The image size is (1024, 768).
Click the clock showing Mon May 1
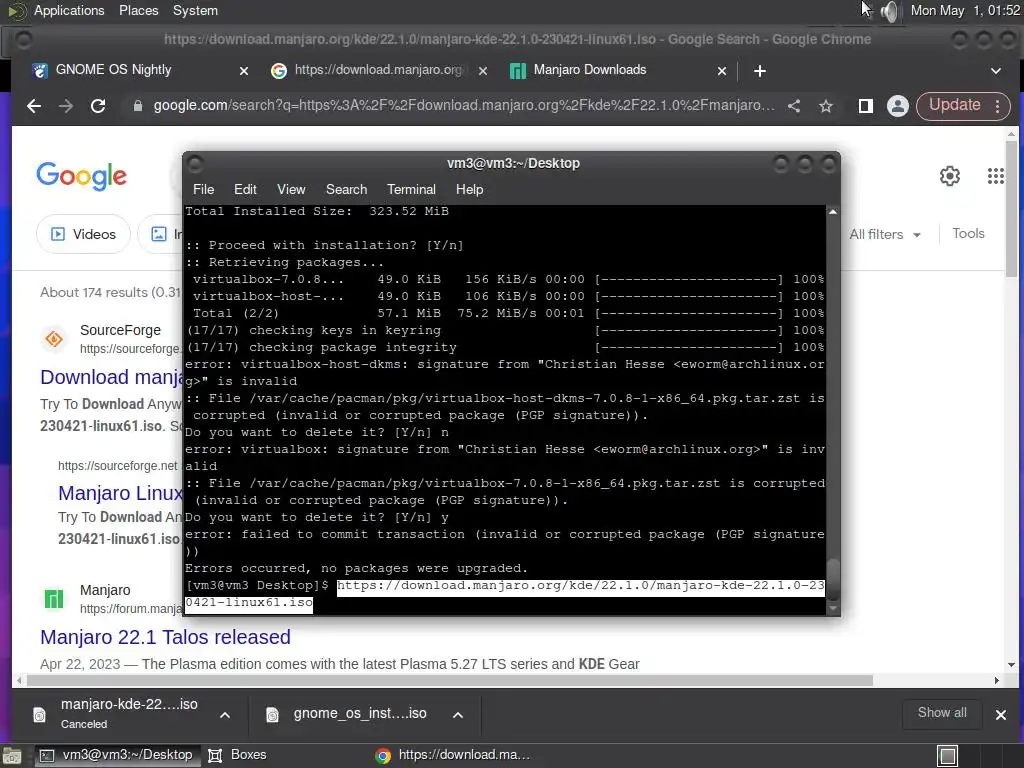[x=965, y=10]
